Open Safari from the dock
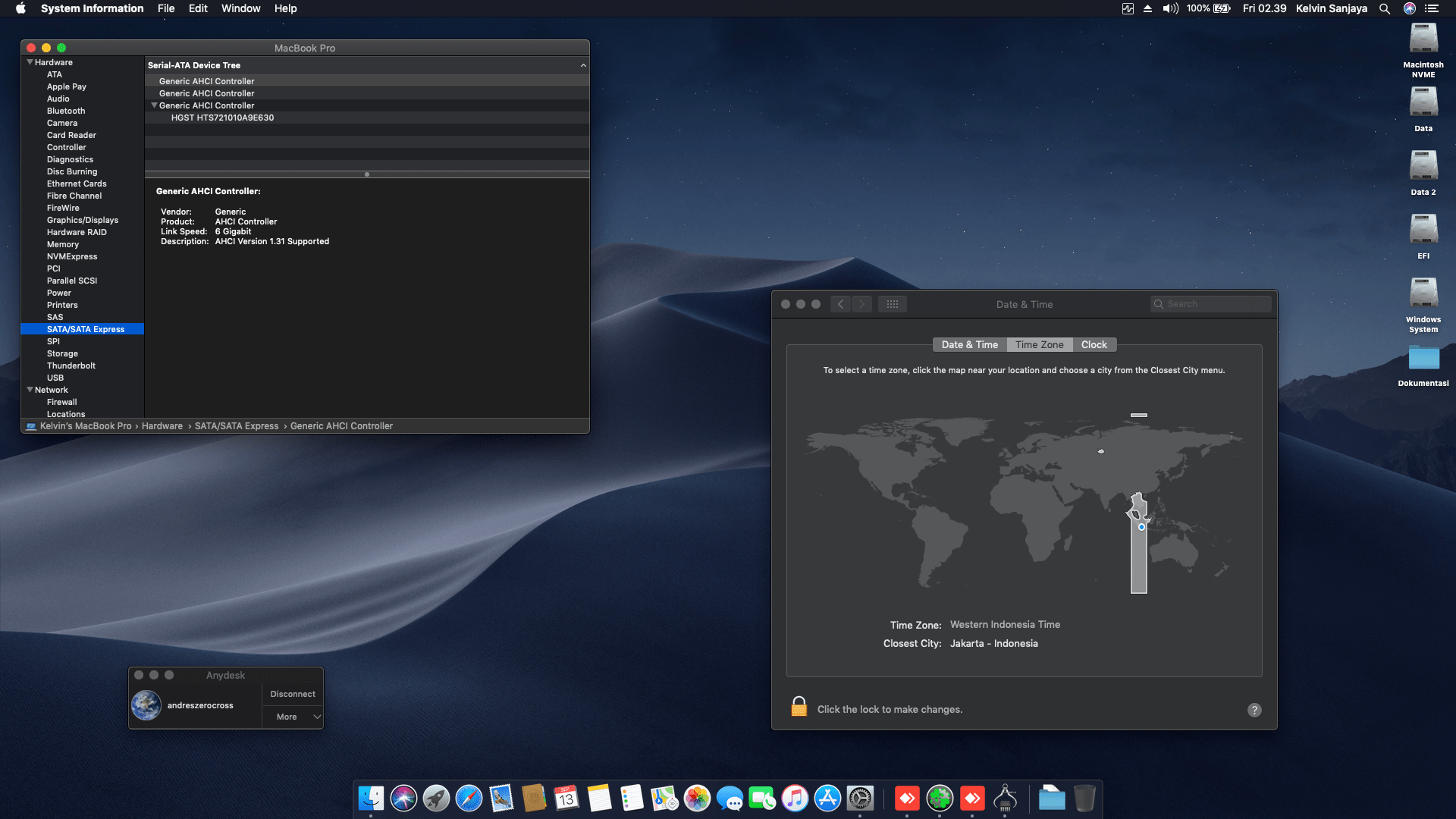1456x819 pixels. point(469,798)
